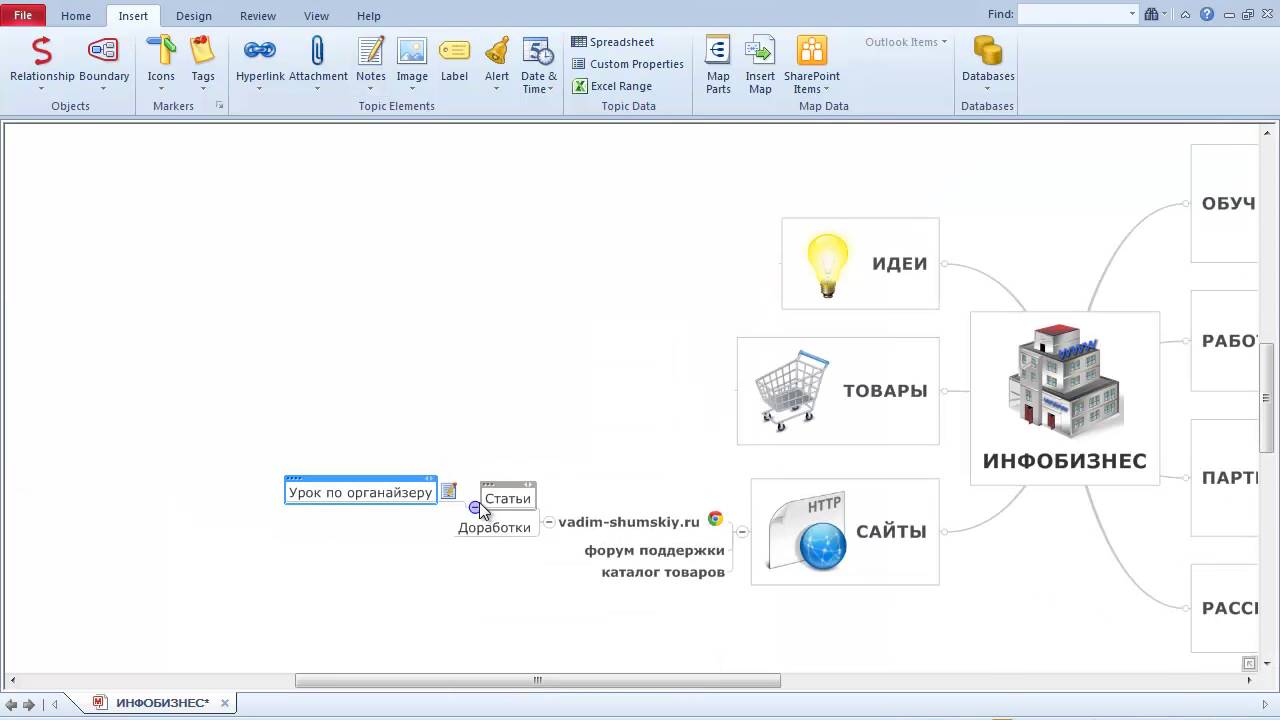Viewport: 1280px width, 720px height.
Task: Collapse the САЙТЫ subtopics
Action: coord(742,532)
